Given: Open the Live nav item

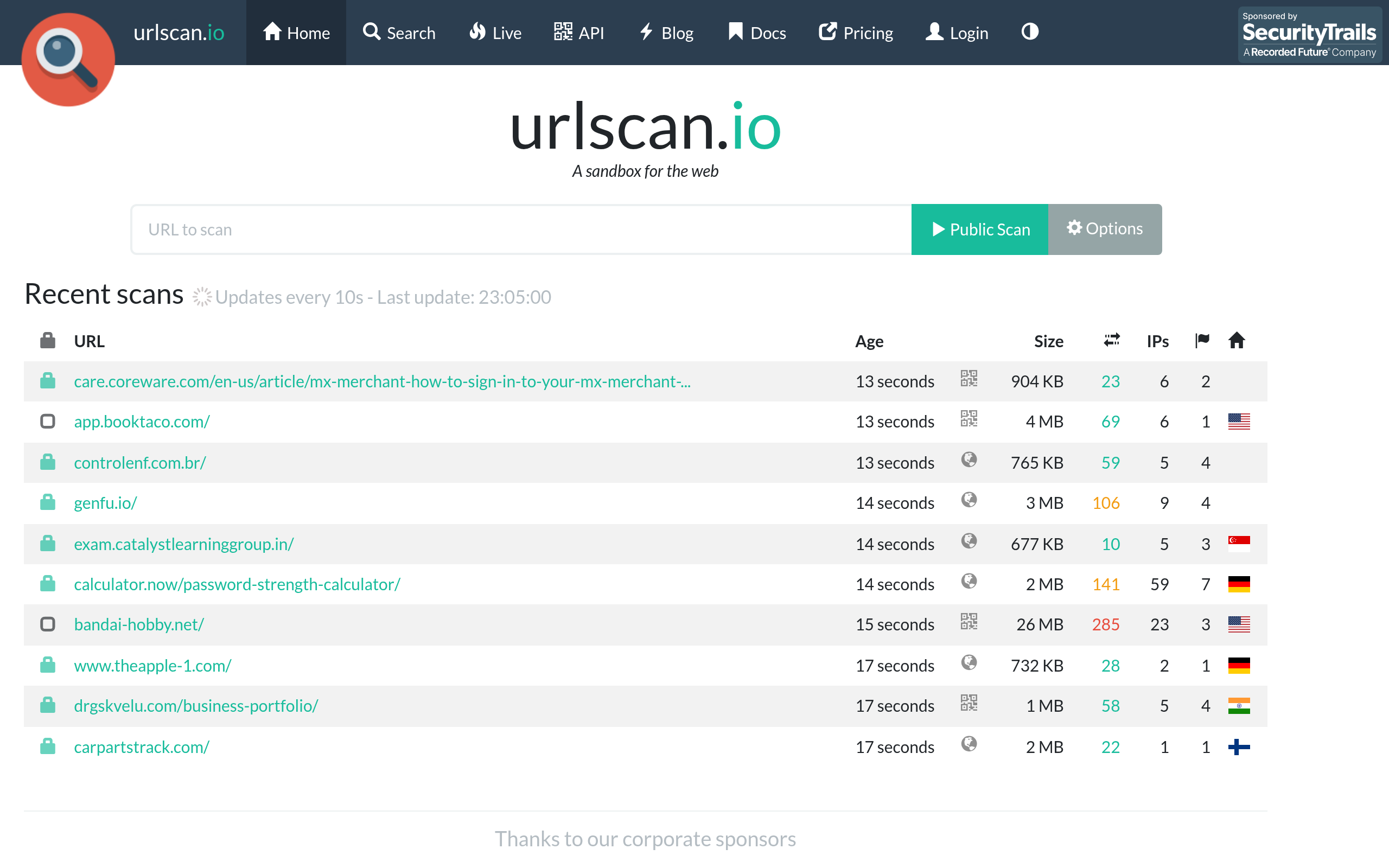Looking at the screenshot, I should point(495,32).
